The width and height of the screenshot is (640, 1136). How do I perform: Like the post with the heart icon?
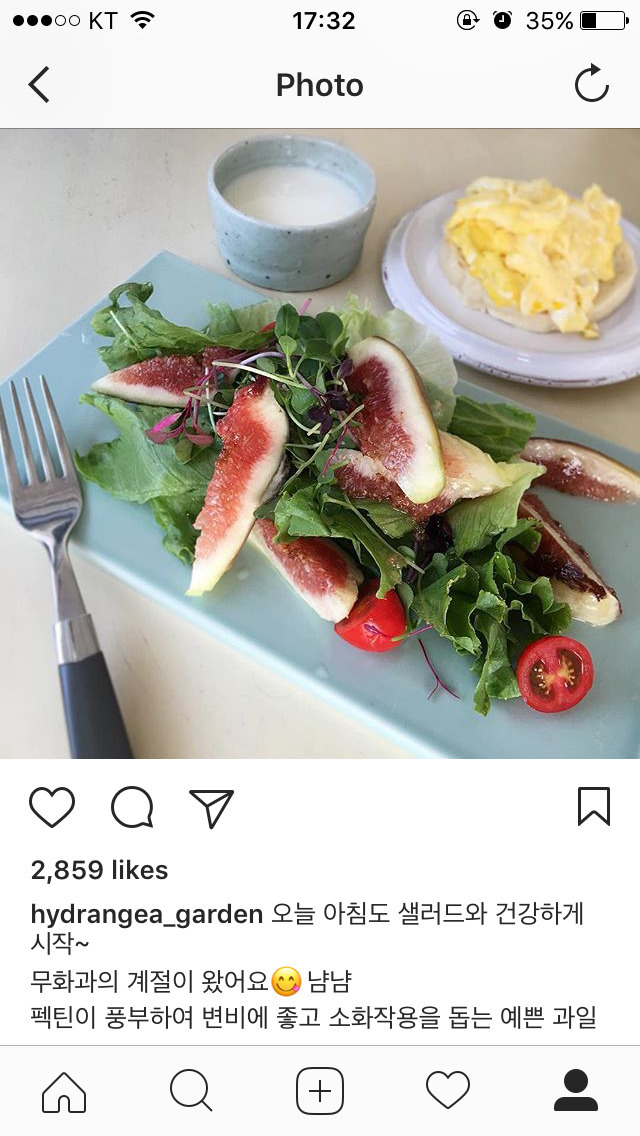[x=51, y=807]
